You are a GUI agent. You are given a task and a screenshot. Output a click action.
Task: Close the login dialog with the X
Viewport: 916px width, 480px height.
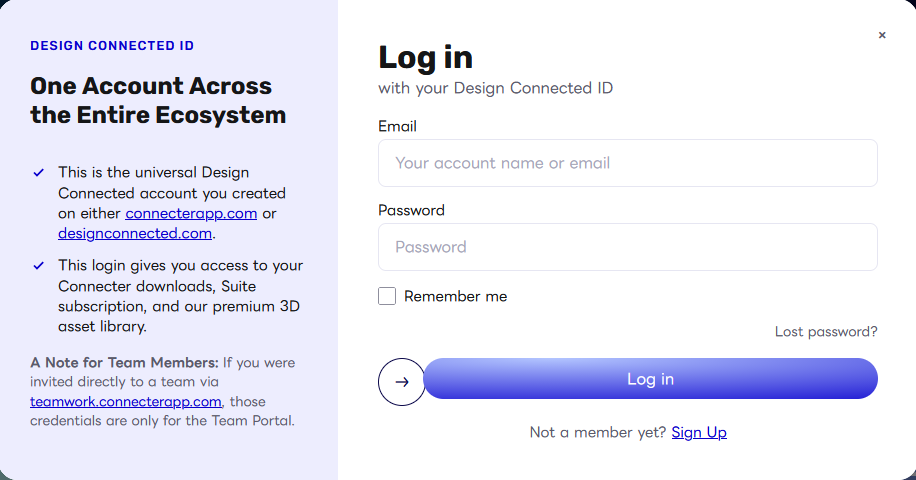[x=882, y=35]
